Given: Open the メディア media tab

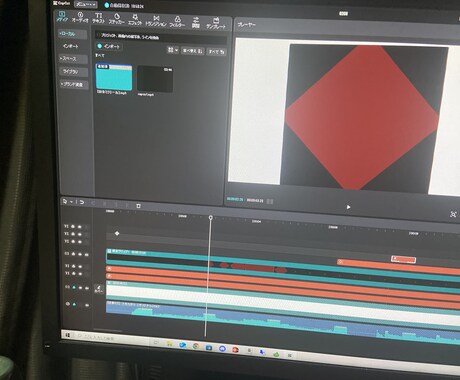Looking at the screenshot, I should click(x=62, y=16).
